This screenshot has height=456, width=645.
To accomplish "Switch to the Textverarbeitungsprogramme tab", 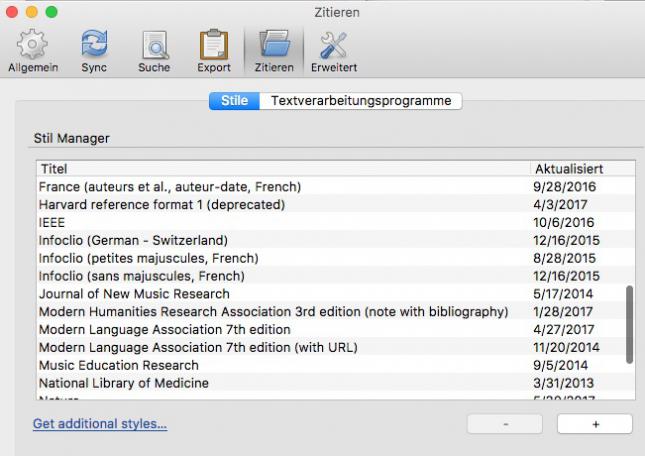I will coord(360,101).
